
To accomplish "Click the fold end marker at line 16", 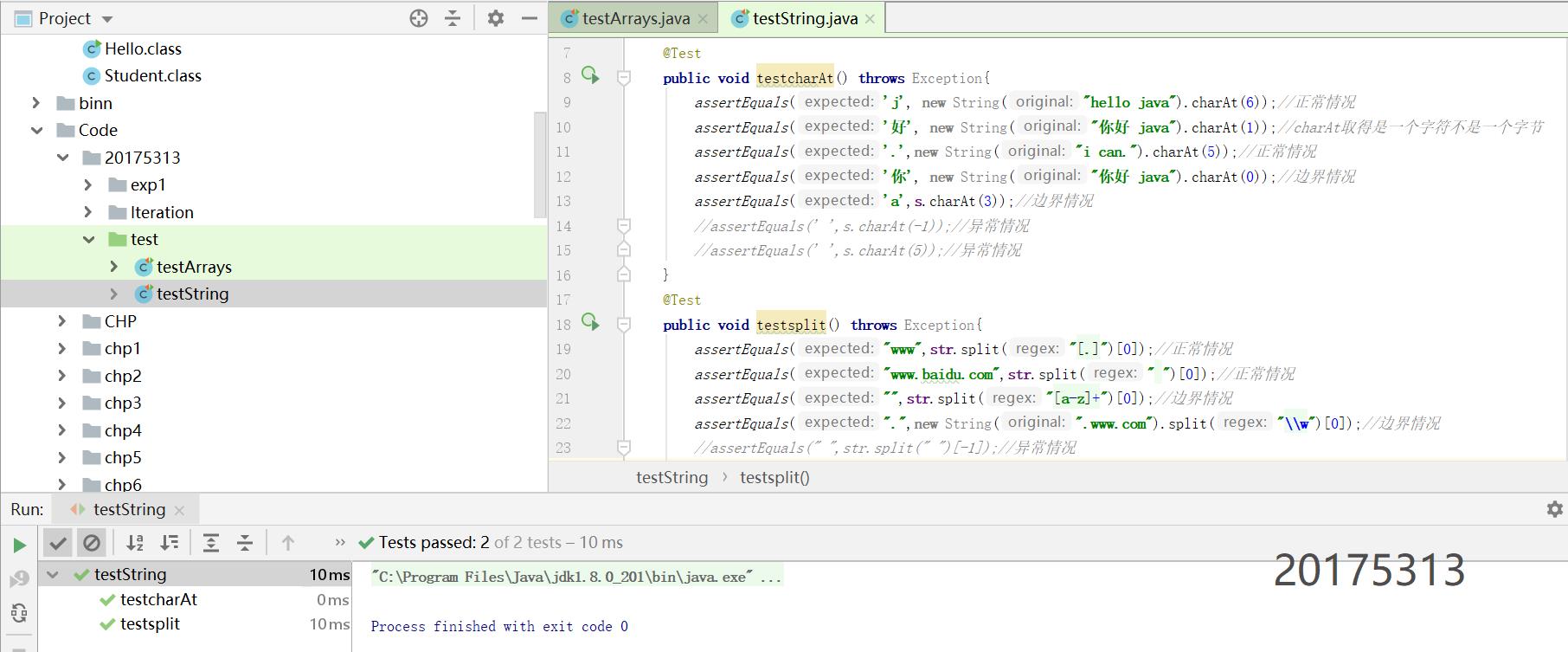I will click(x=623, y=275).
